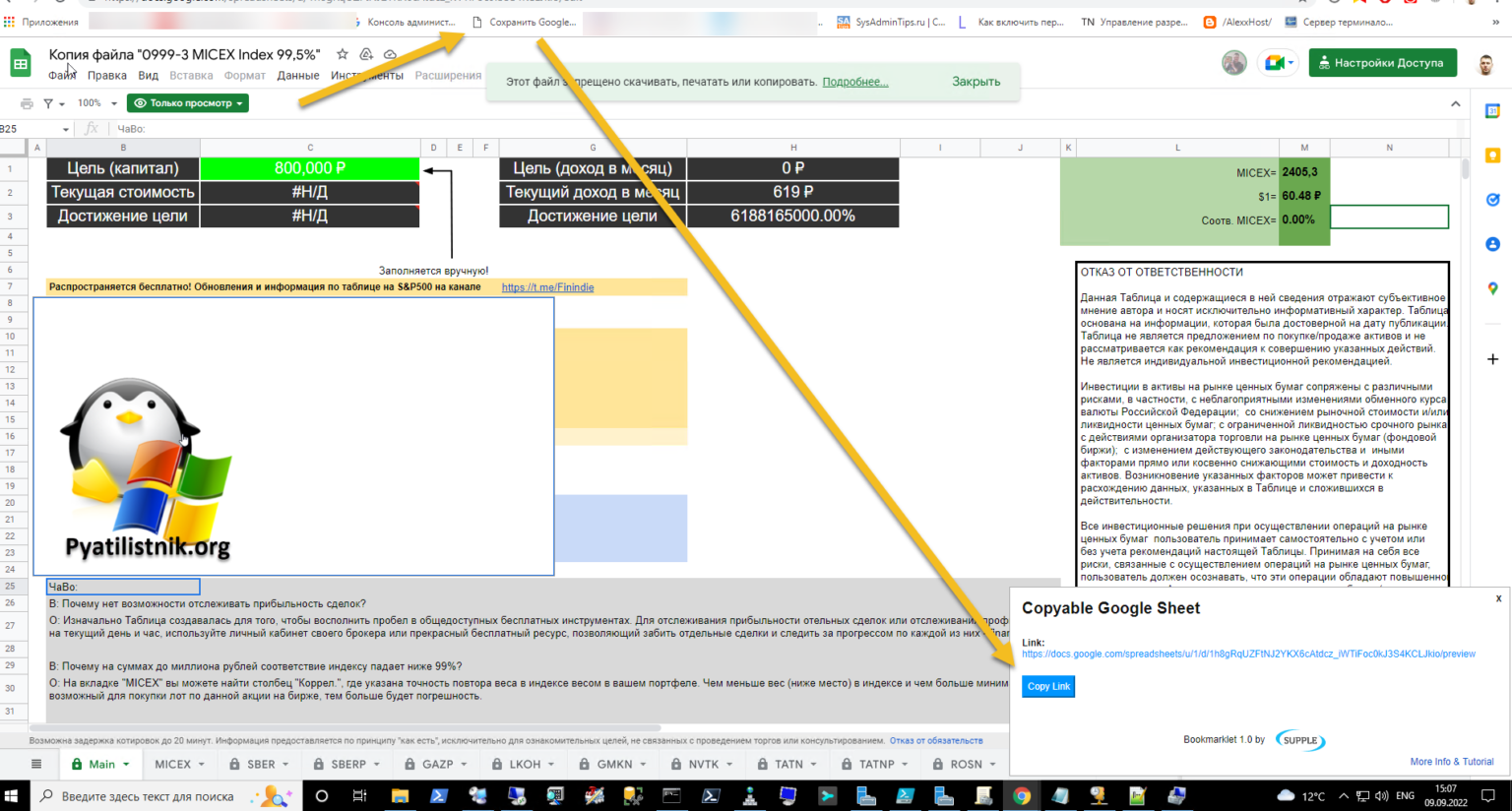Click the move-to-Drive icon beside the title
Image resolution: width=1512 pixels, height=811 pixels.
click(366, 54)
